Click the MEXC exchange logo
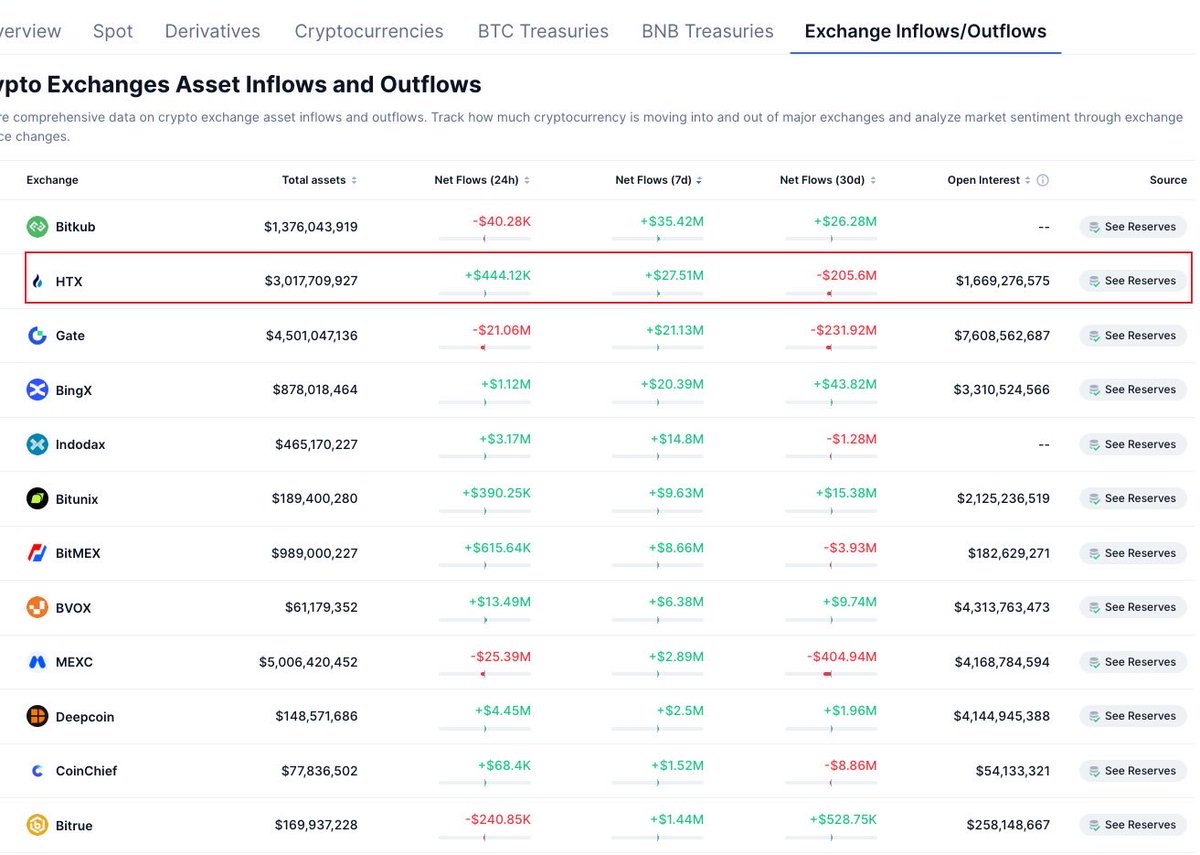 pos(37,662)
